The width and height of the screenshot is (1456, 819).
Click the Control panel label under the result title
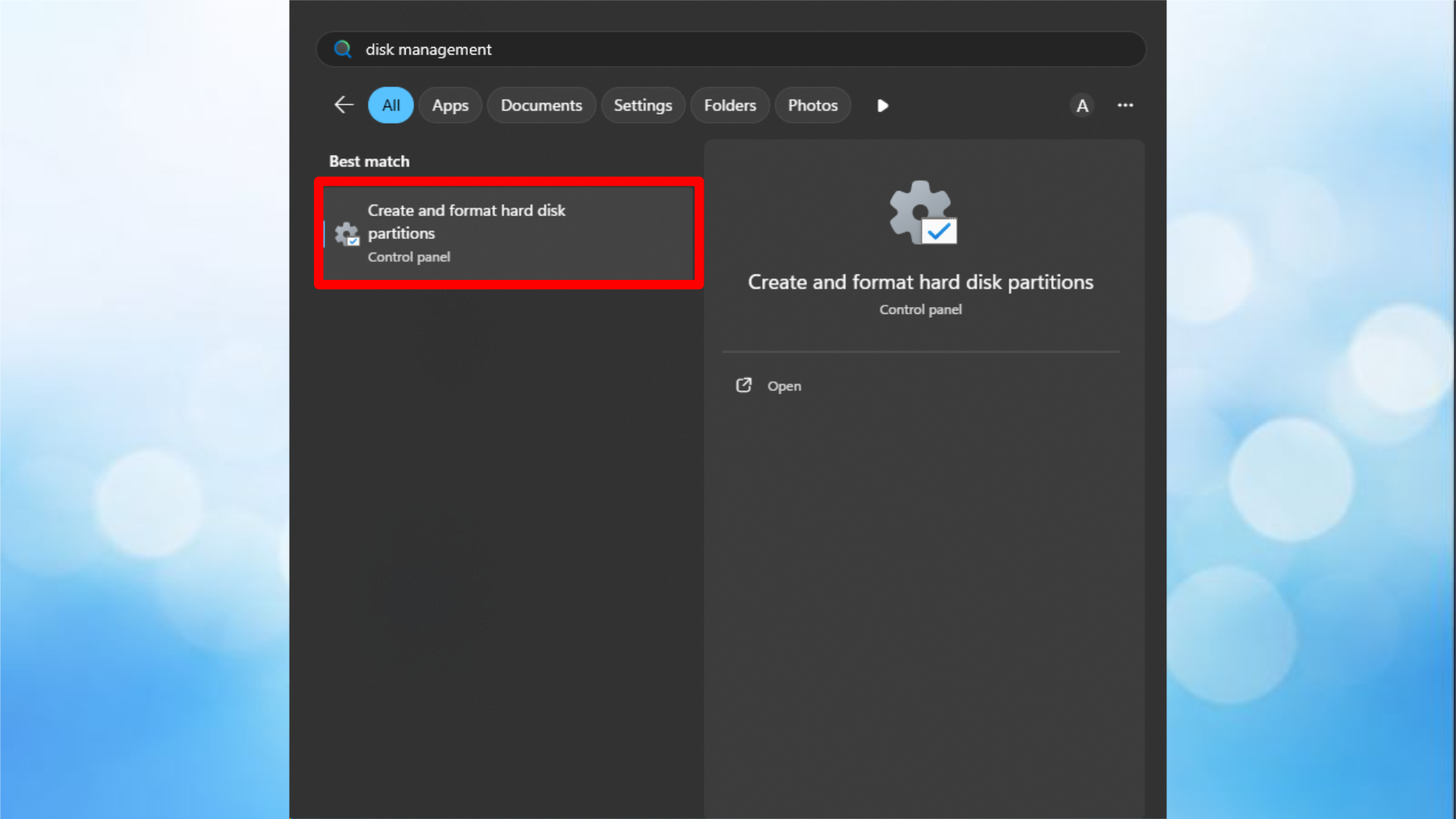(409, 256)
